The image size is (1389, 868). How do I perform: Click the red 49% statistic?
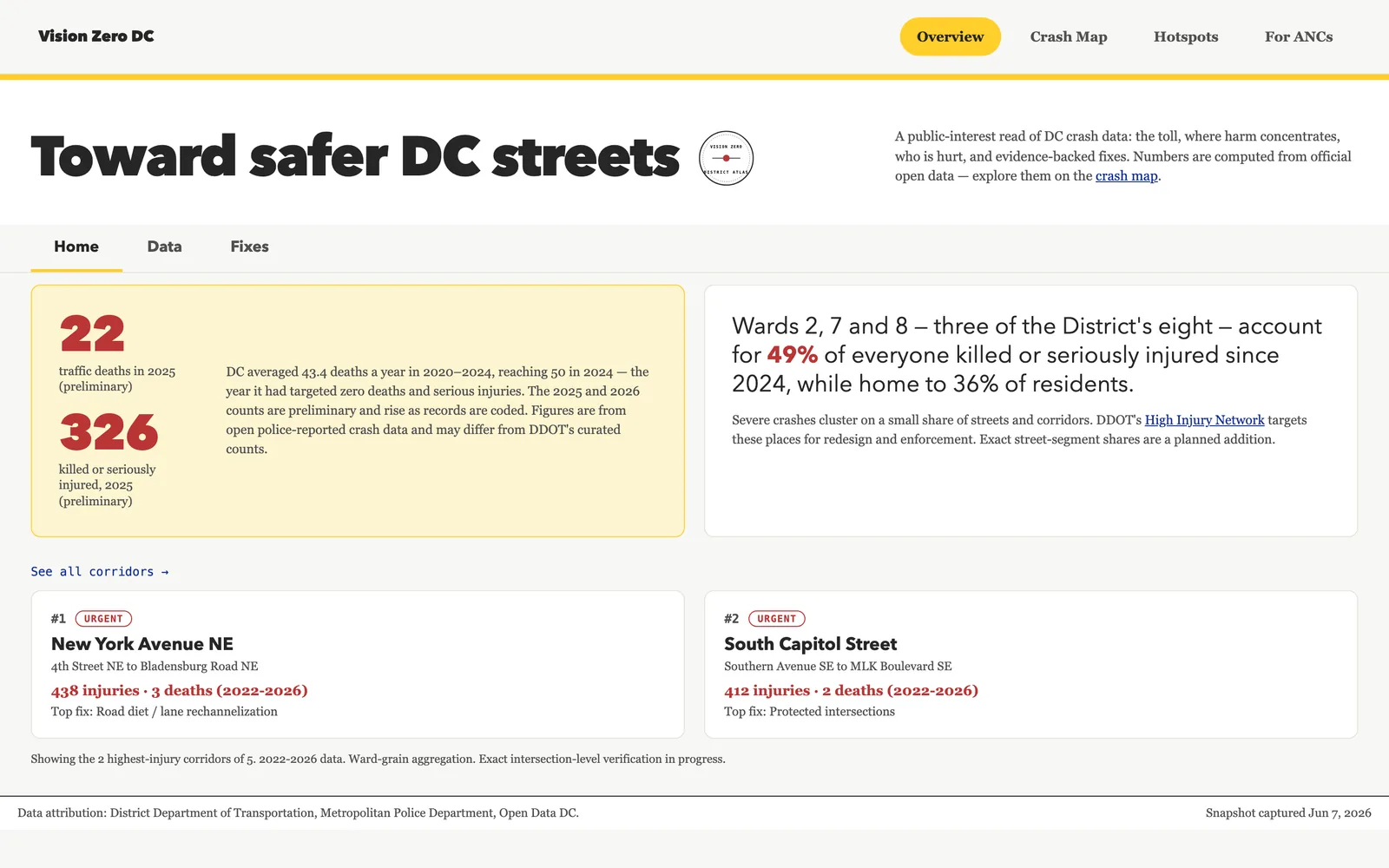[792, 355]
